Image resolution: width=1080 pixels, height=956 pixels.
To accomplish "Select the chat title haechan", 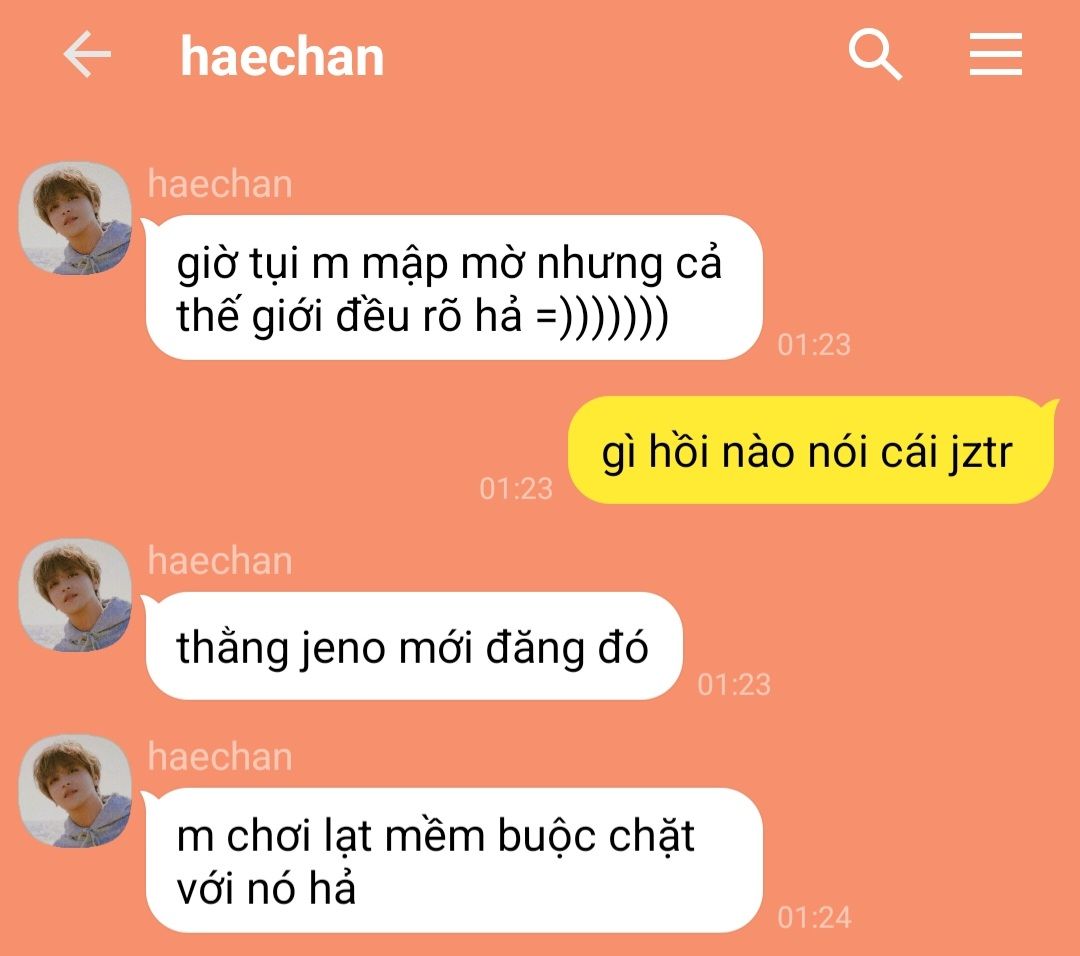I will click(282, 56).
